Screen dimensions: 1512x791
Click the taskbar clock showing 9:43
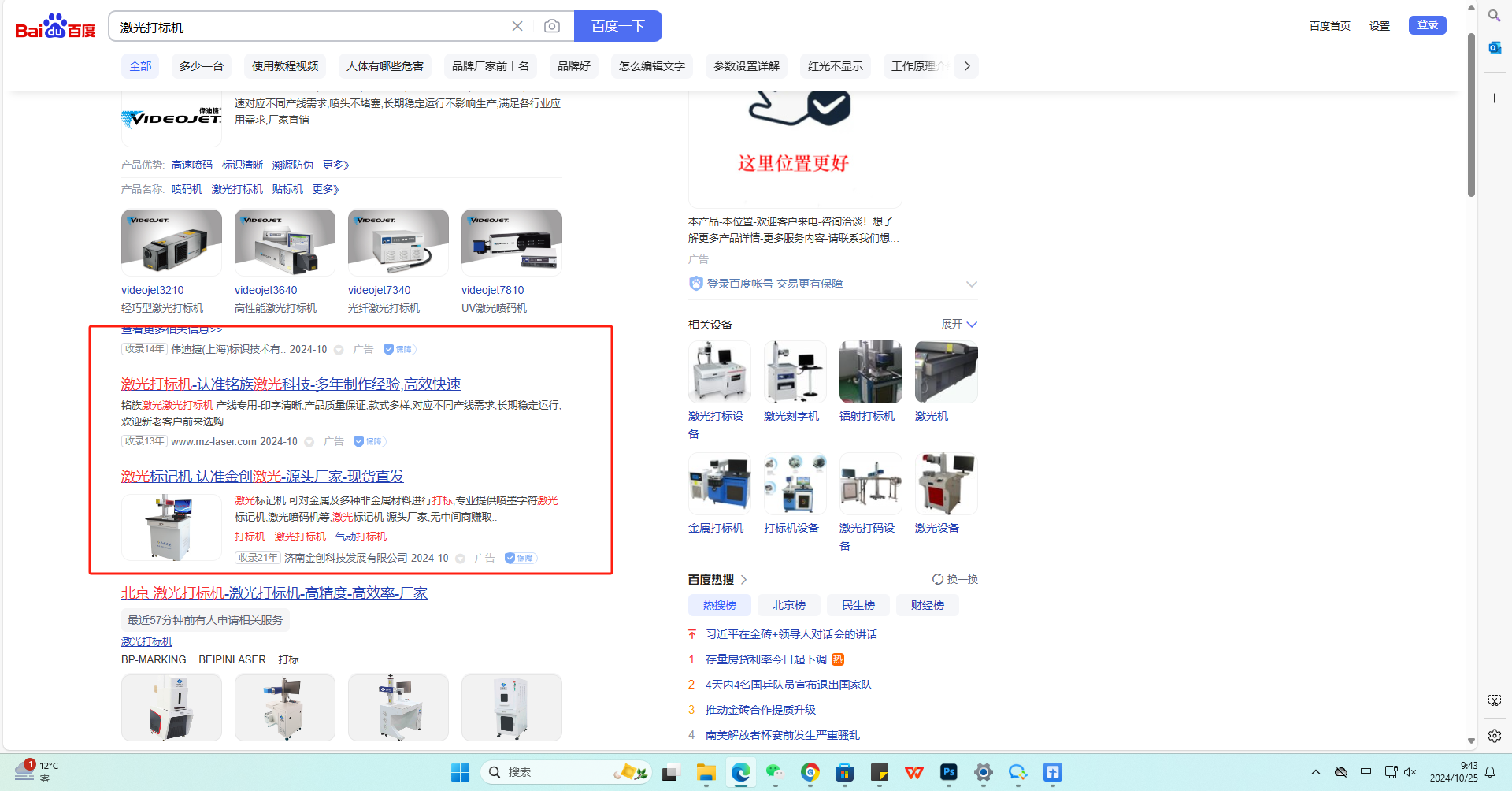(1454, 772)
